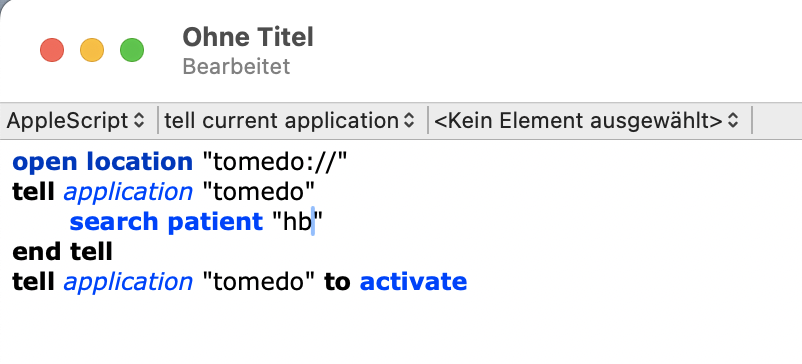Click the activate keyword in last line

(413, 282)
